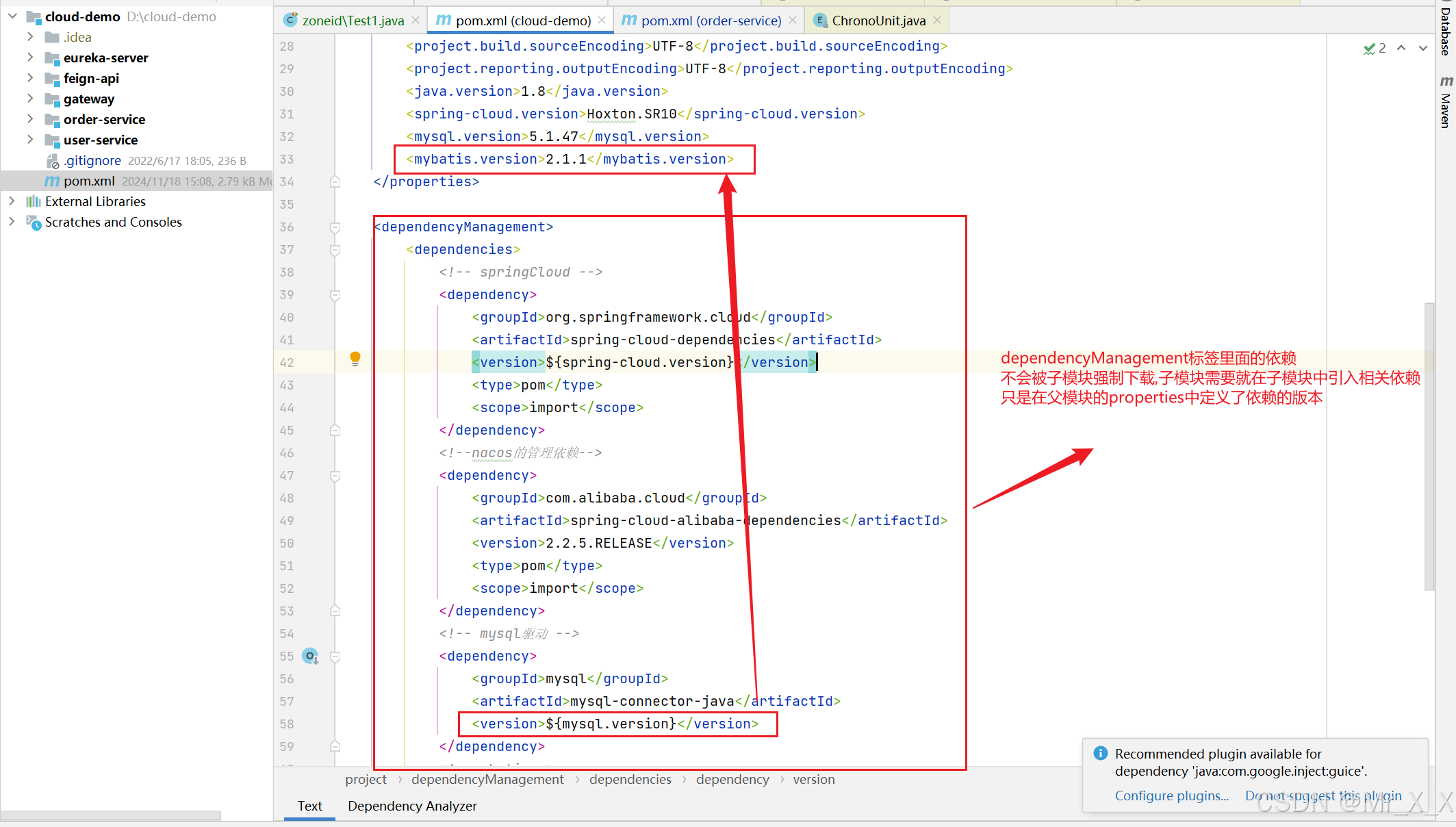The width and height of the screenshot is (1456, 827).
Task: Collapse the cloud-demo project root
Action: 12,16
